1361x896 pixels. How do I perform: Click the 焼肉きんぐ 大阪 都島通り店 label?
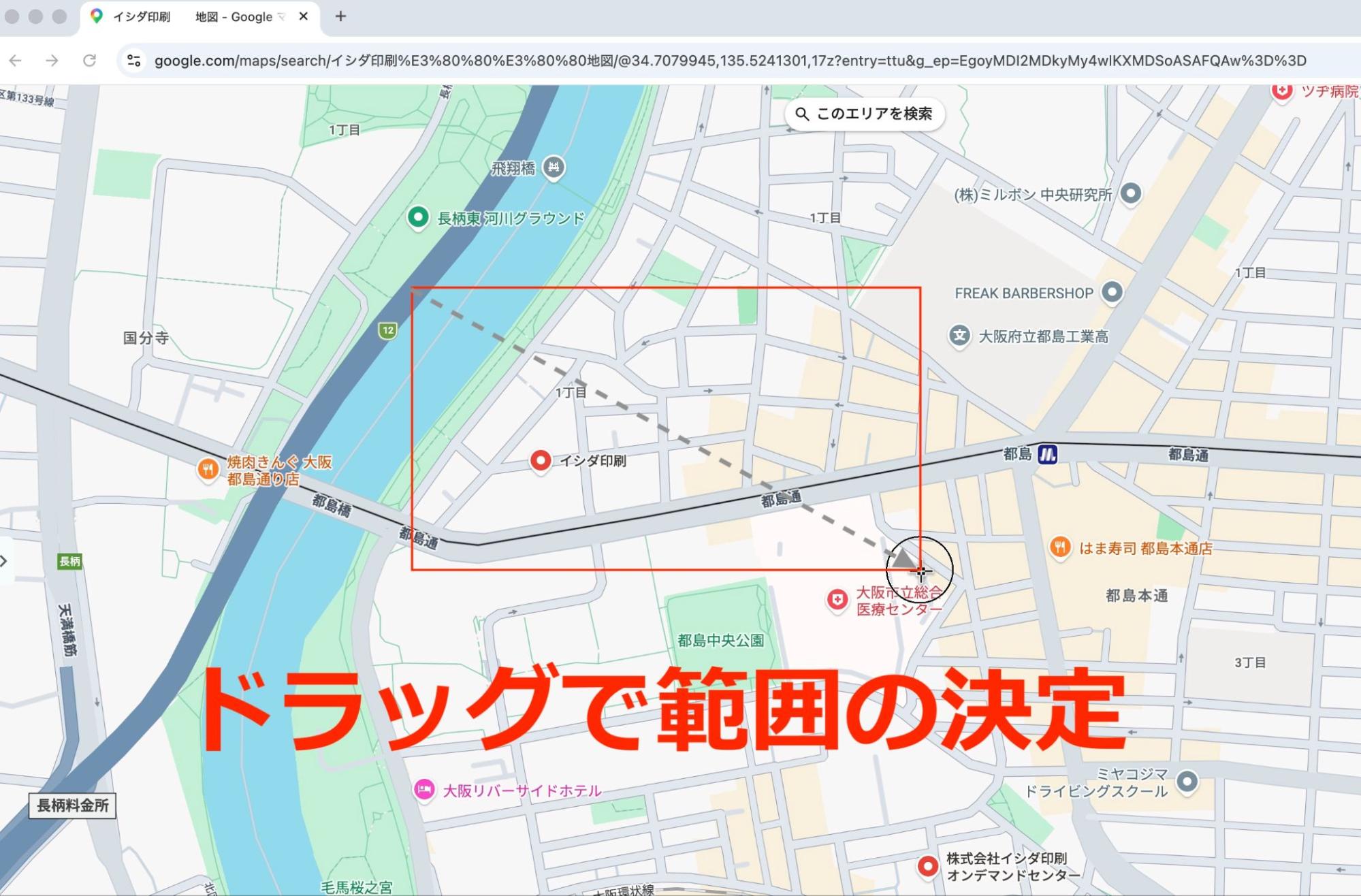280,470
